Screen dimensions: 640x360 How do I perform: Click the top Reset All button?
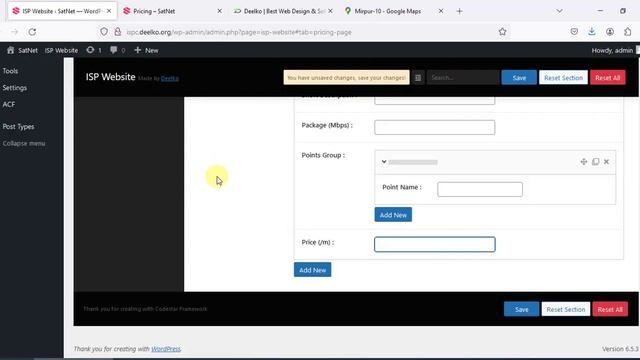(607, 78)
